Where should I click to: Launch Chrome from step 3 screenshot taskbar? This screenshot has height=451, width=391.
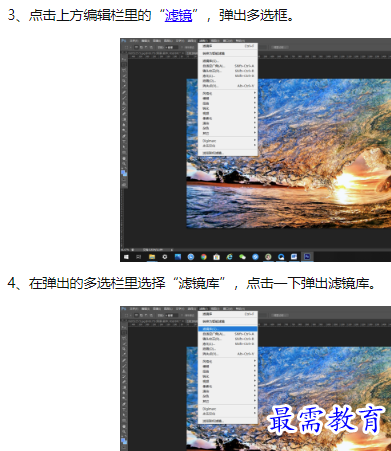(x=204, y=257)
